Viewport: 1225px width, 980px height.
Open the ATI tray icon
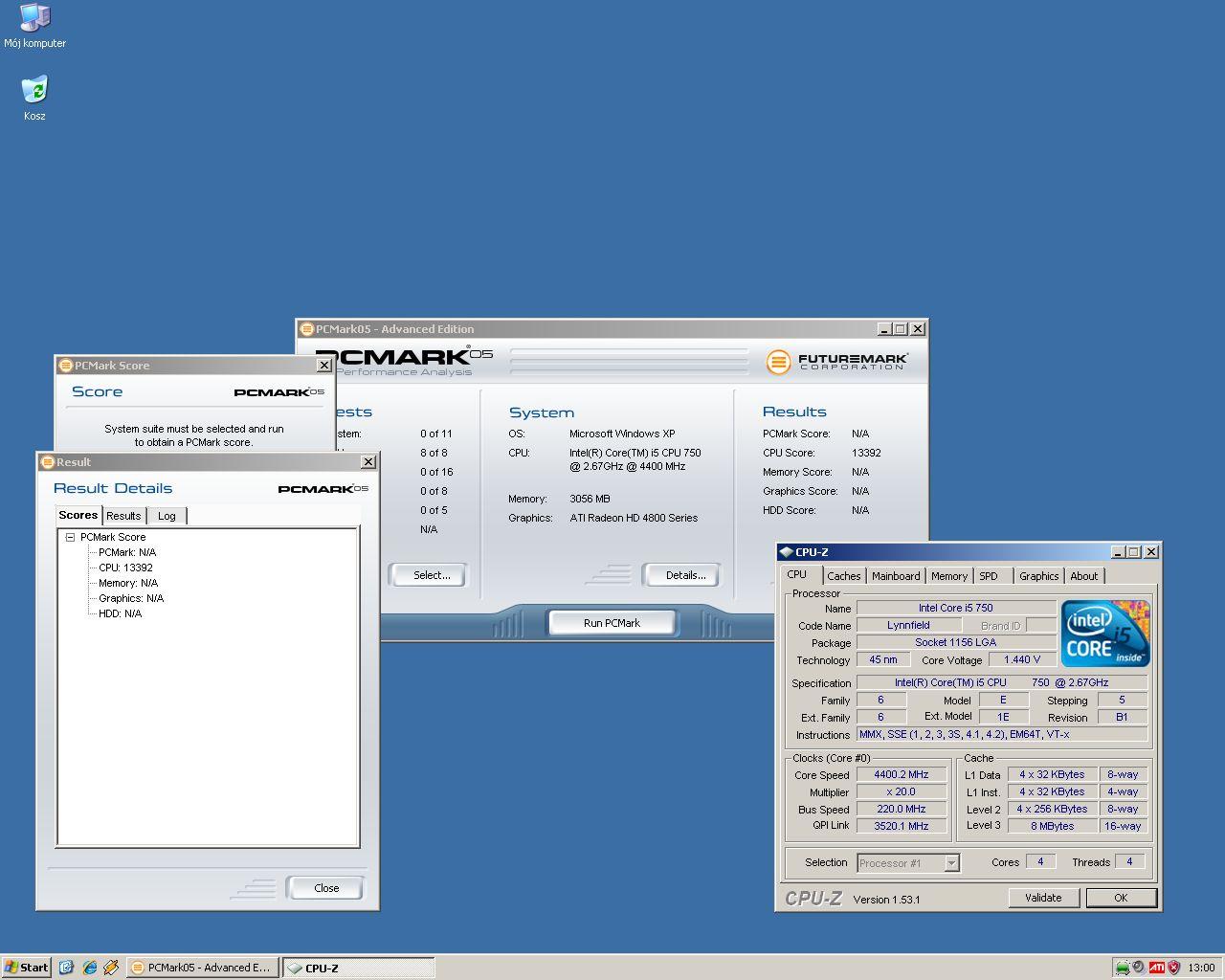[x=1157, y=968]
